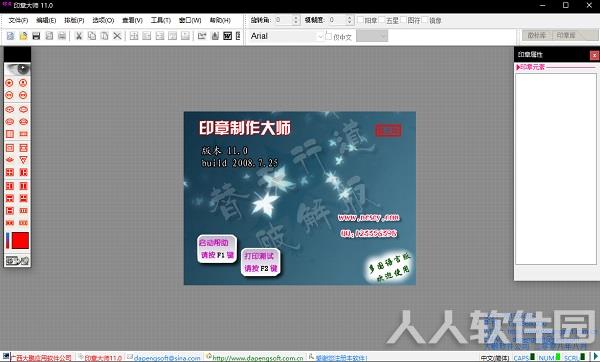The width and height of the screenshot is (600, 362).
Task: Check the 五星 checkbox
Action: pos(382,20)
